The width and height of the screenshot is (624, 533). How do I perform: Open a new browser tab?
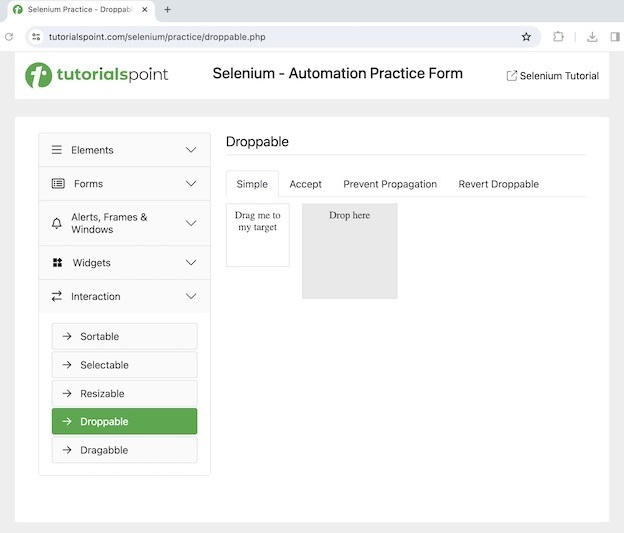click(167, 10)
